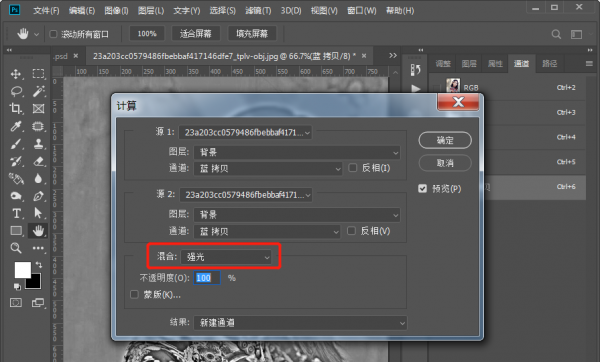Image resolution: width=600 pixels, height=362 pixels.
Task: Click the 不透明度 value field
Action: pyautogui.click(x=207, y=278)
